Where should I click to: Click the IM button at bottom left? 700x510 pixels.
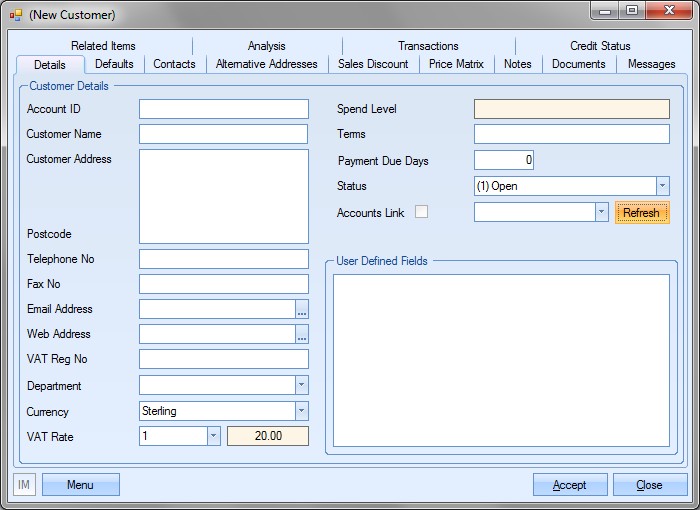click(x=24, y=485)
